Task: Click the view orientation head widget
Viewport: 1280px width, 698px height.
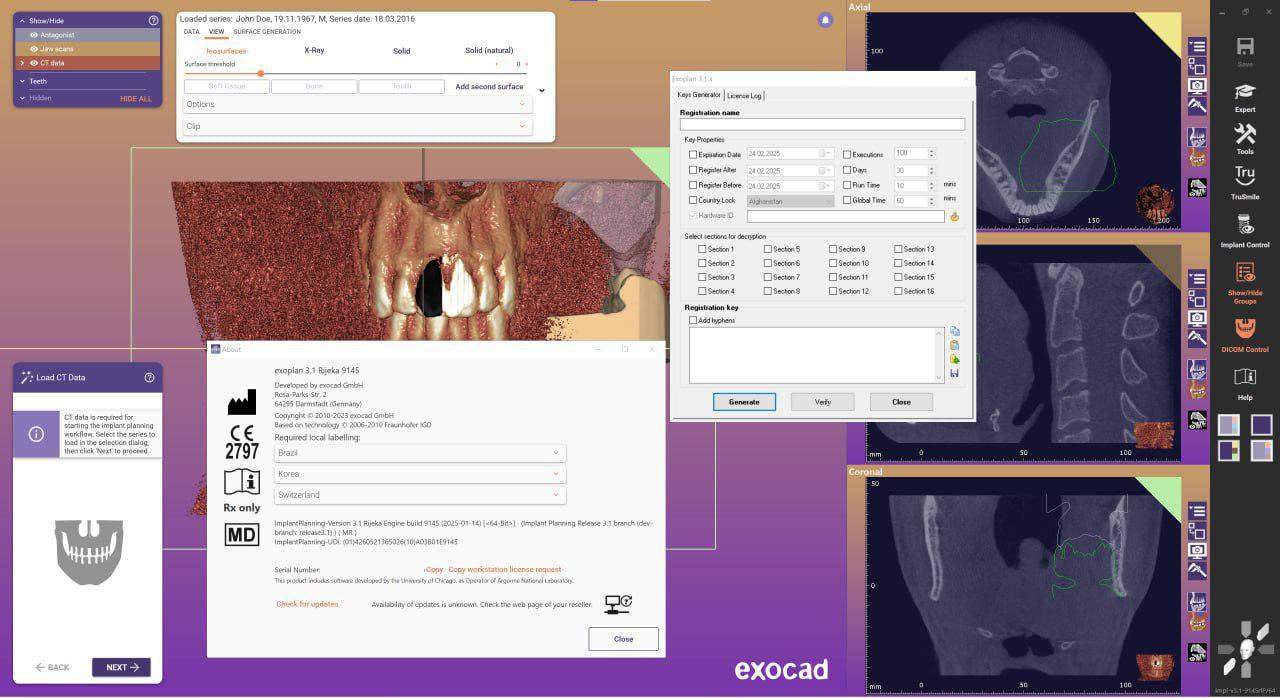Action: tap(1245, 650)
